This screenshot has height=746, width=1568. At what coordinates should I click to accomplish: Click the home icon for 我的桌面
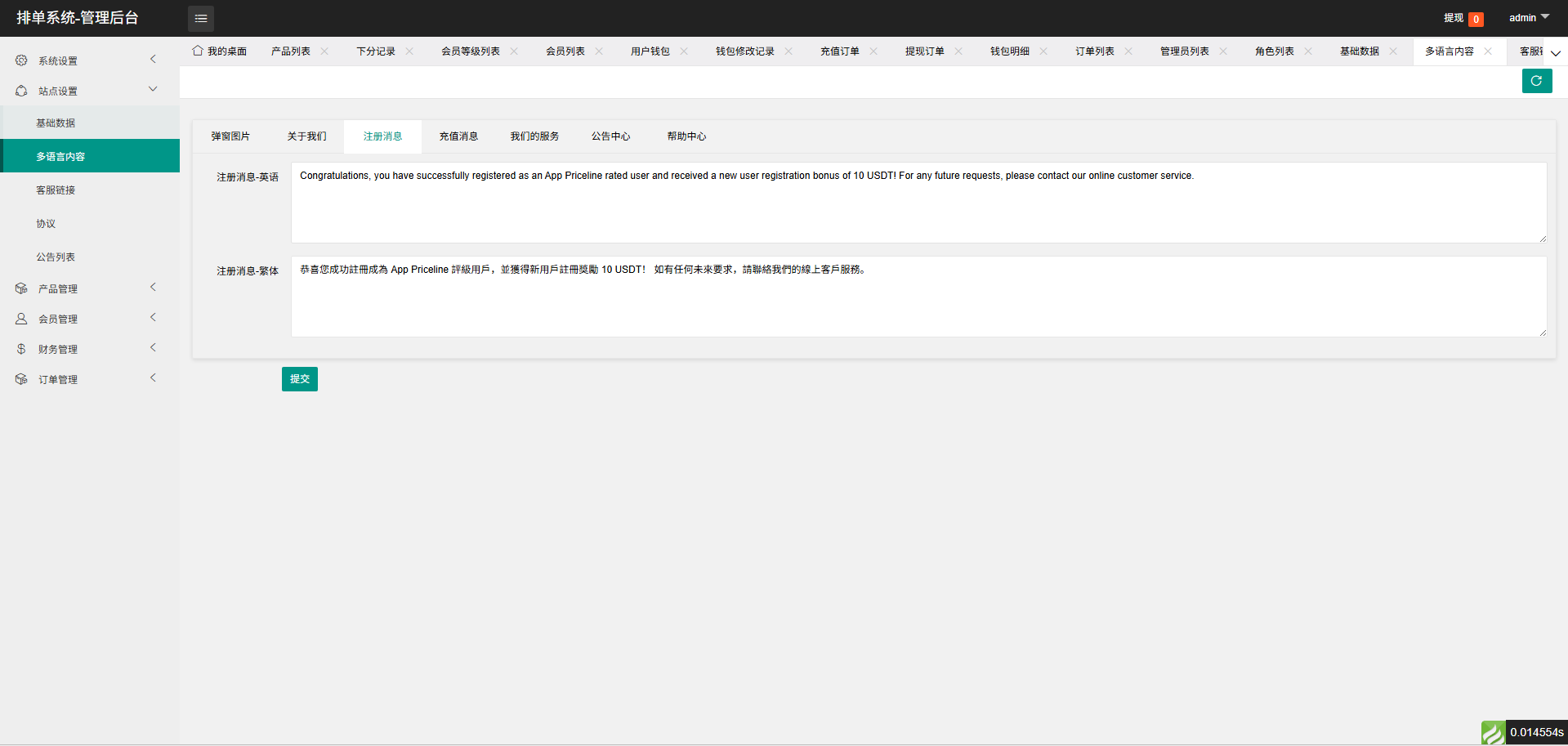tap(198, 51)
